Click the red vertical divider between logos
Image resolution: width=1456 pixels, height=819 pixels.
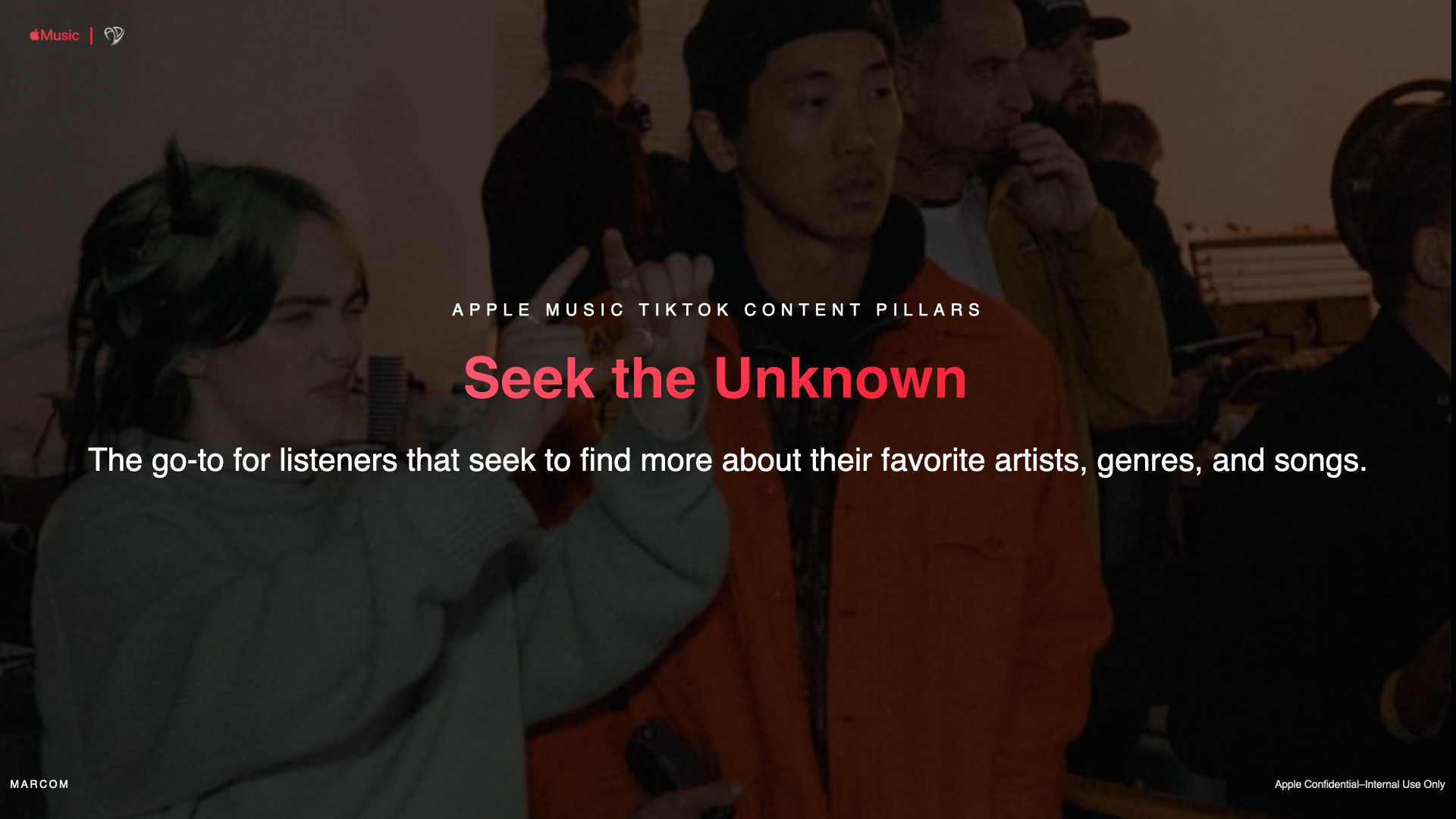tap(91, 36)
